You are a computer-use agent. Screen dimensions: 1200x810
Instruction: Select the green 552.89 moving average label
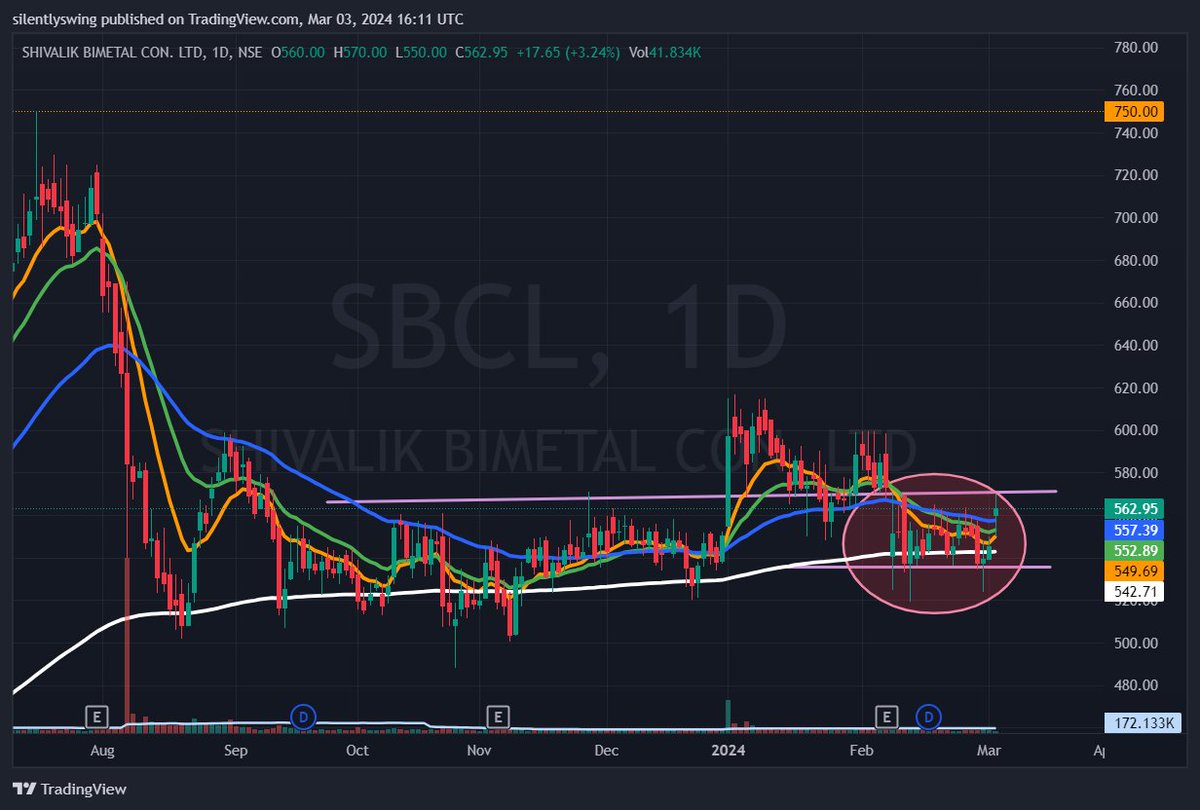[x=1136, y=550]
